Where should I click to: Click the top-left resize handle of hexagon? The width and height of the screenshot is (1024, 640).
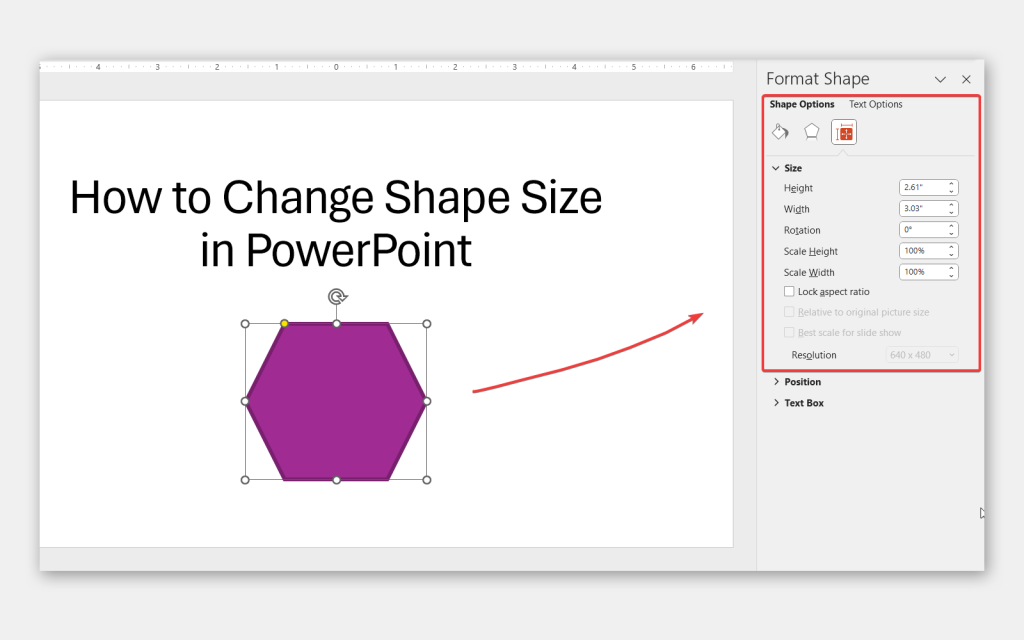tap(246, 323)
